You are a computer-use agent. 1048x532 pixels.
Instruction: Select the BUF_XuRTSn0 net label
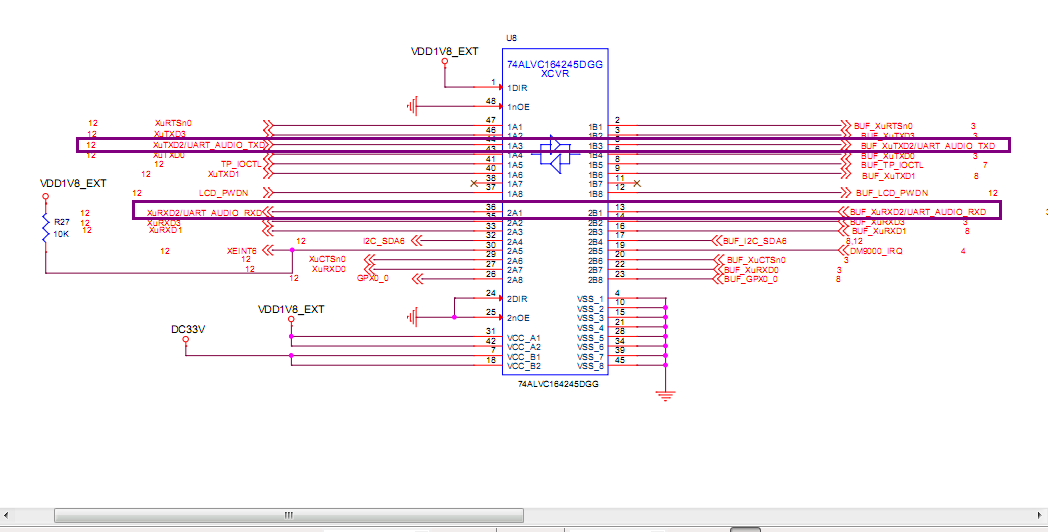point(883,126)
